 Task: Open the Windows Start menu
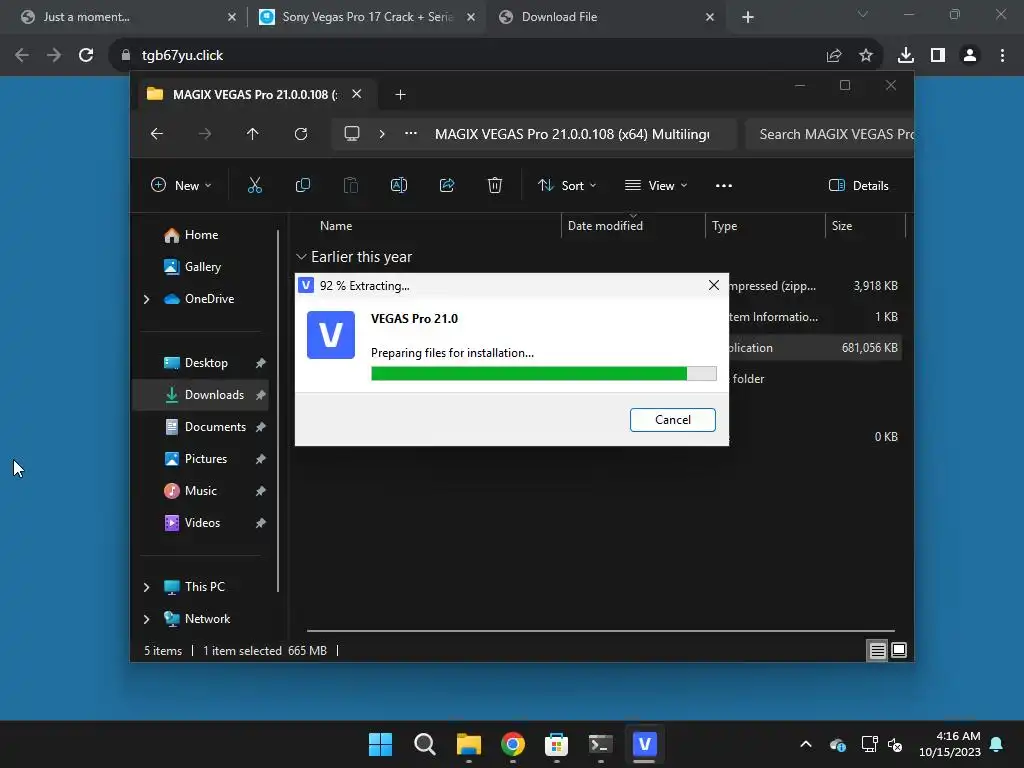(381, 744)
